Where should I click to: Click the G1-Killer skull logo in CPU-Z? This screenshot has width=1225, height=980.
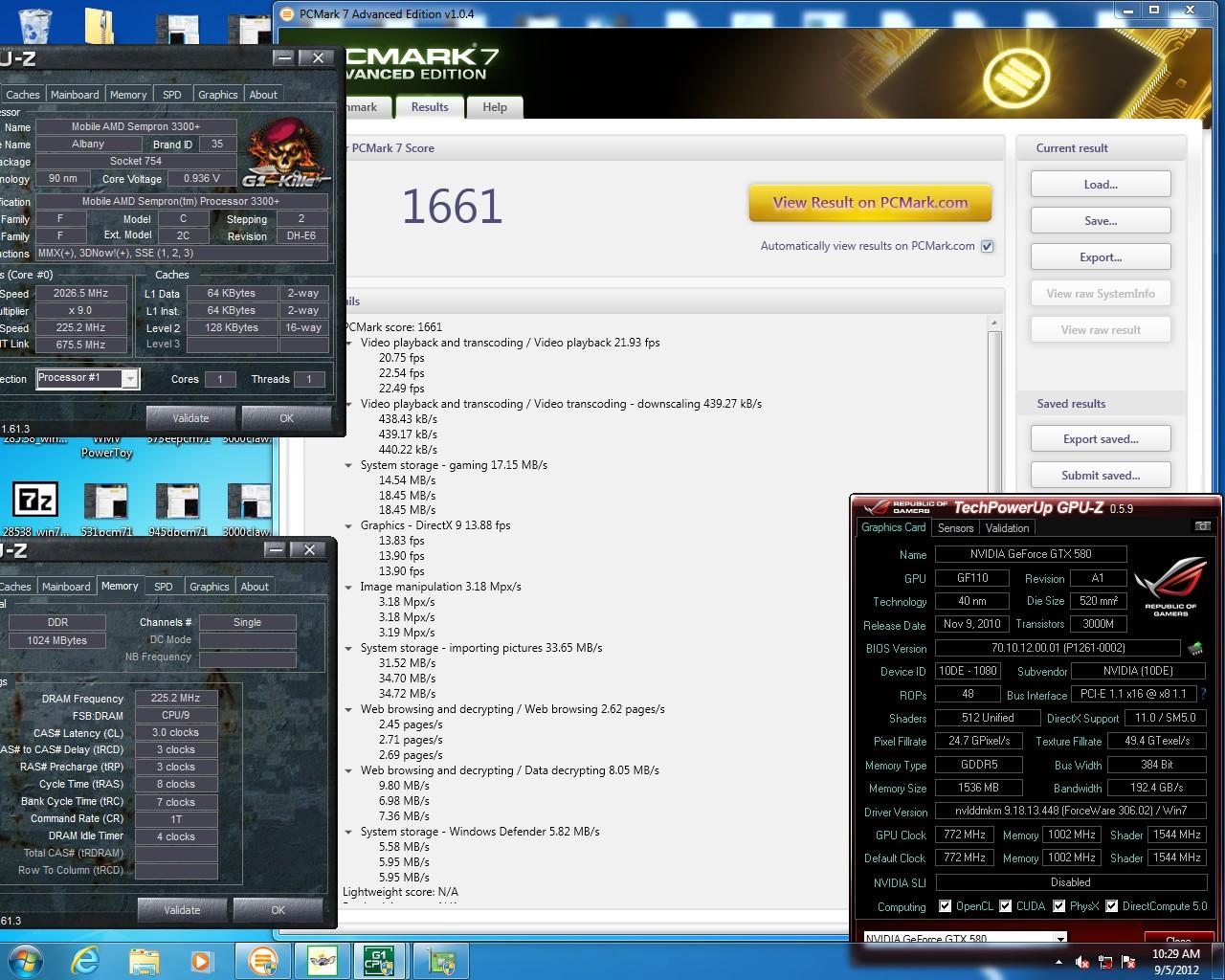pyautogui.click(x=285, y=153)
